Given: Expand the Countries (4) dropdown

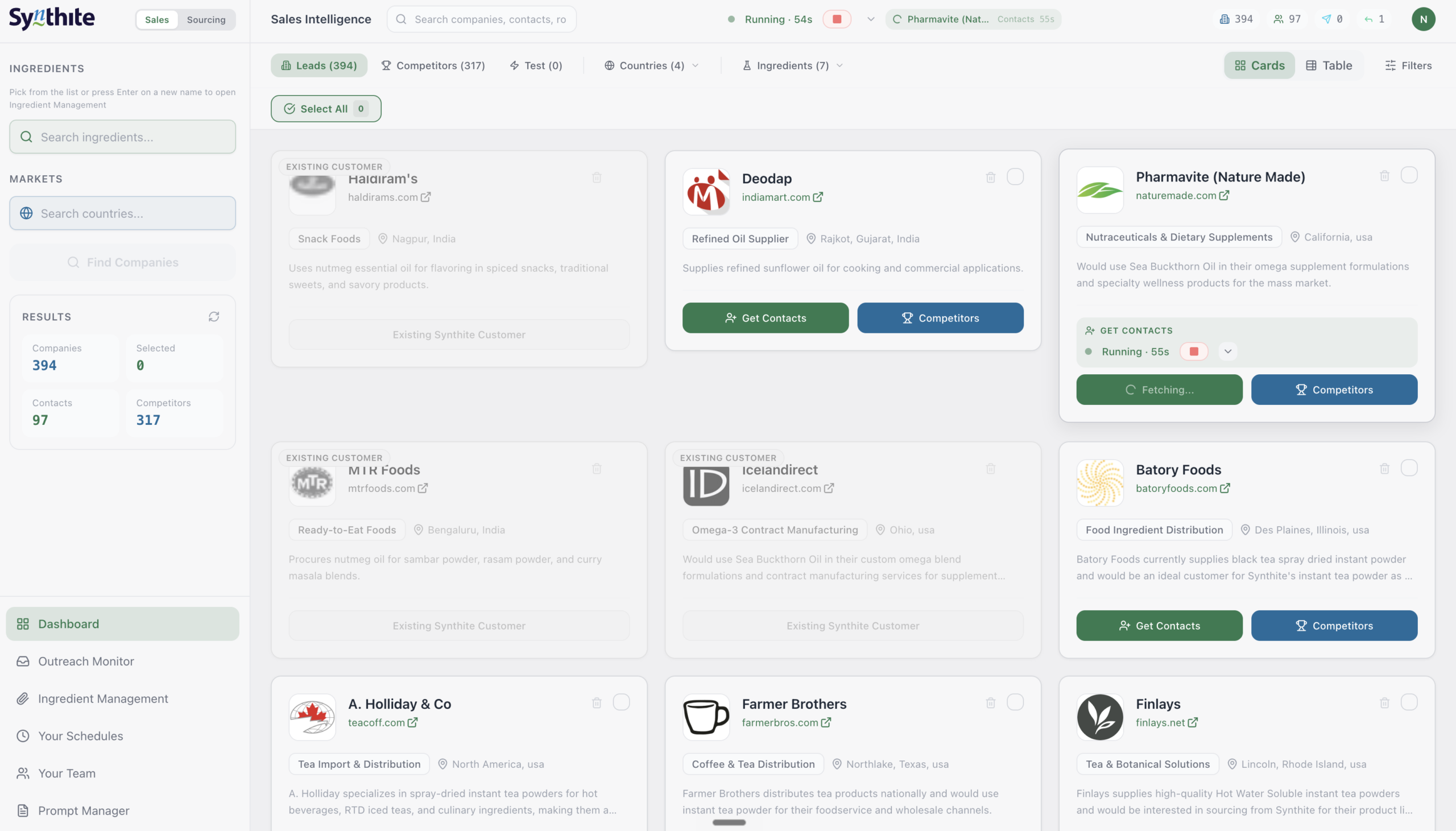Looking at the screenshot, I should [x=652, y=65].
